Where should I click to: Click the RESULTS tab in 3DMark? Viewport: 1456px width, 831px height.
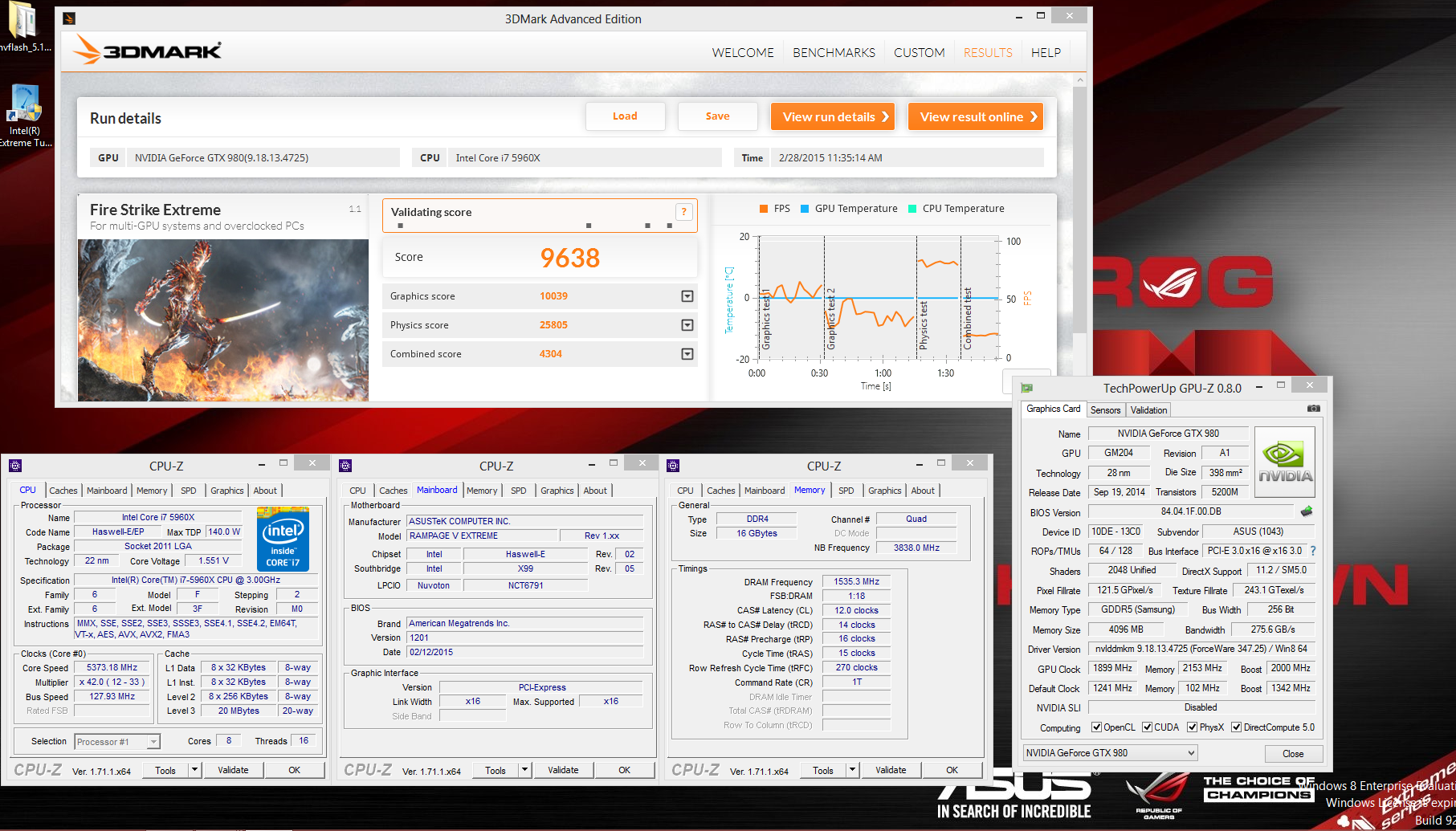coord(988,52)
